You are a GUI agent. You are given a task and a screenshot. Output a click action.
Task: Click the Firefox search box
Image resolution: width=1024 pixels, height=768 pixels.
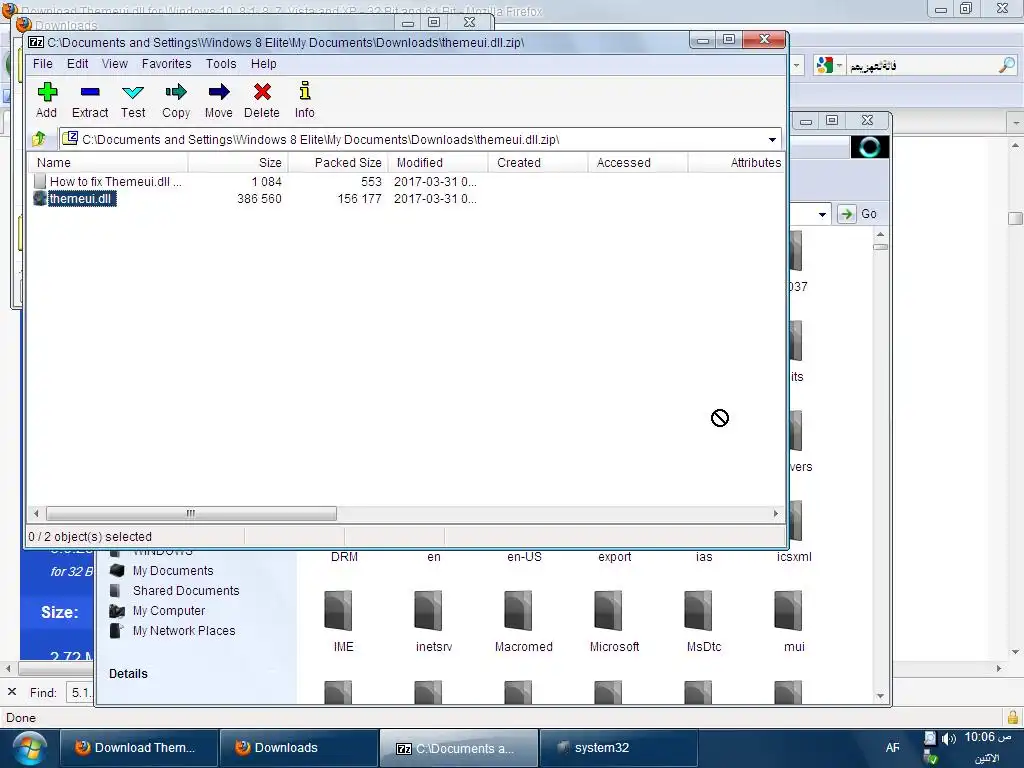tap(921, 65)
